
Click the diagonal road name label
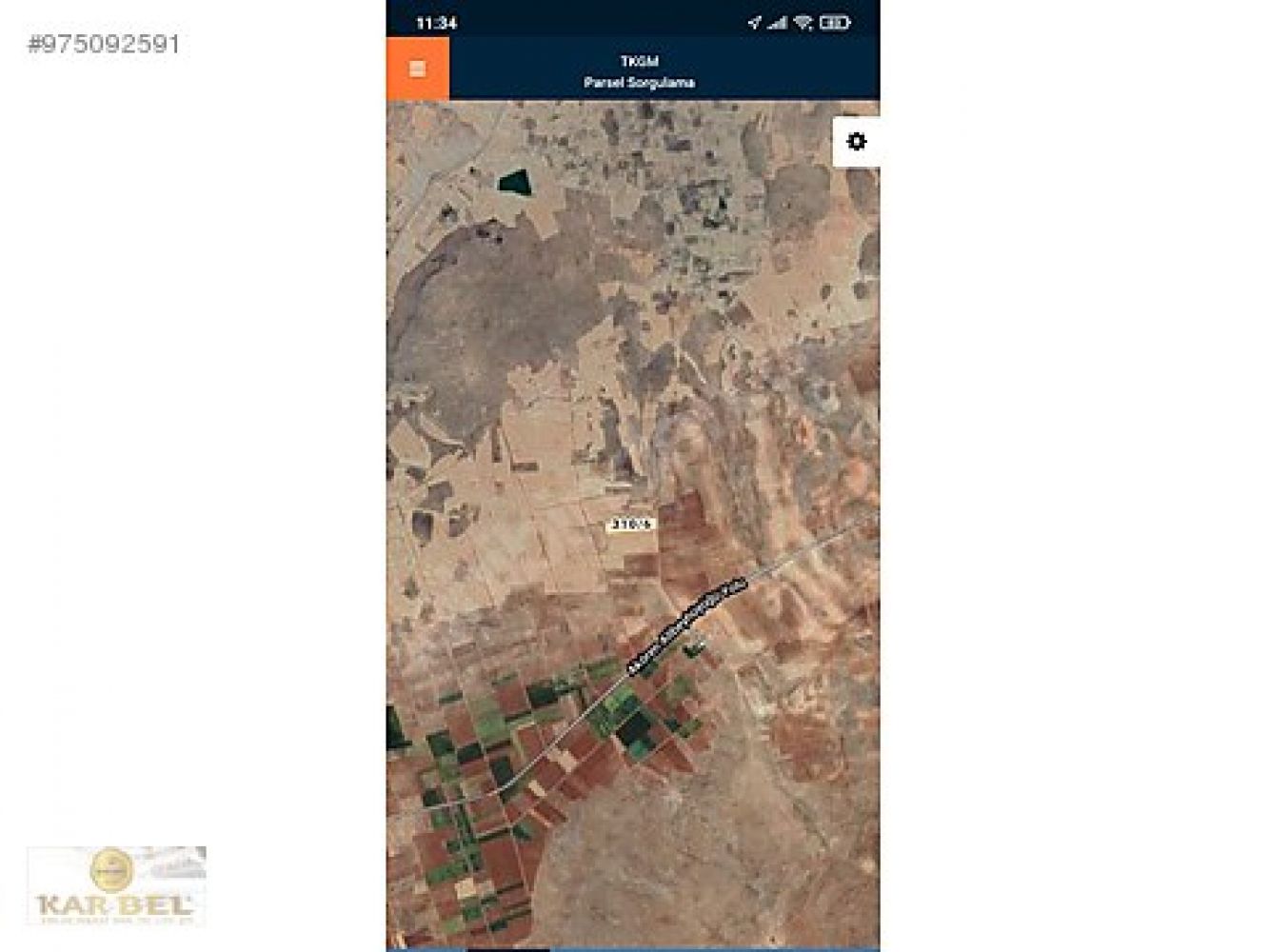click(x=684, y=625)
